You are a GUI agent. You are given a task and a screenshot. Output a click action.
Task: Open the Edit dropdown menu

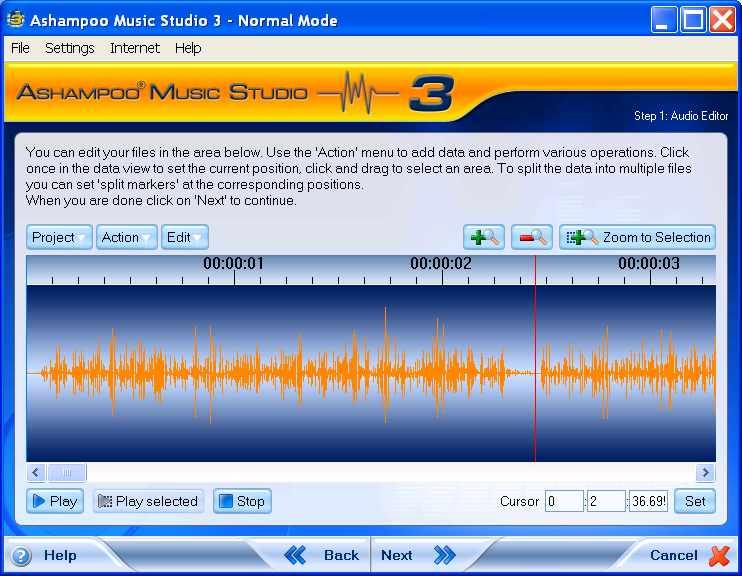[185, 237]
